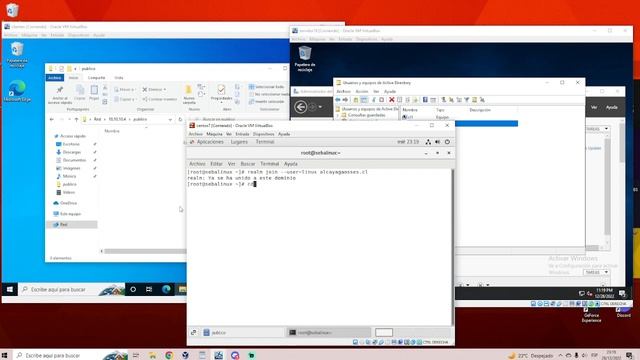Click Cambiar nombre in the ribbon

[160, 99]
